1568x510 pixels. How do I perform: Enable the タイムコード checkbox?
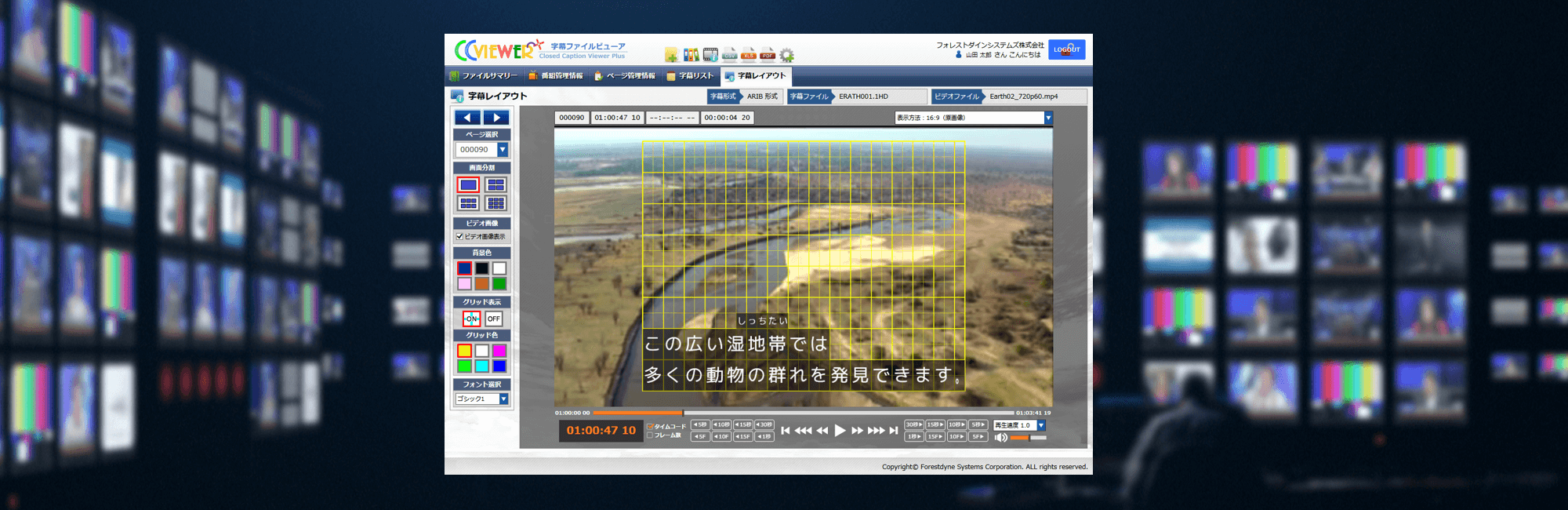[650, 427]
